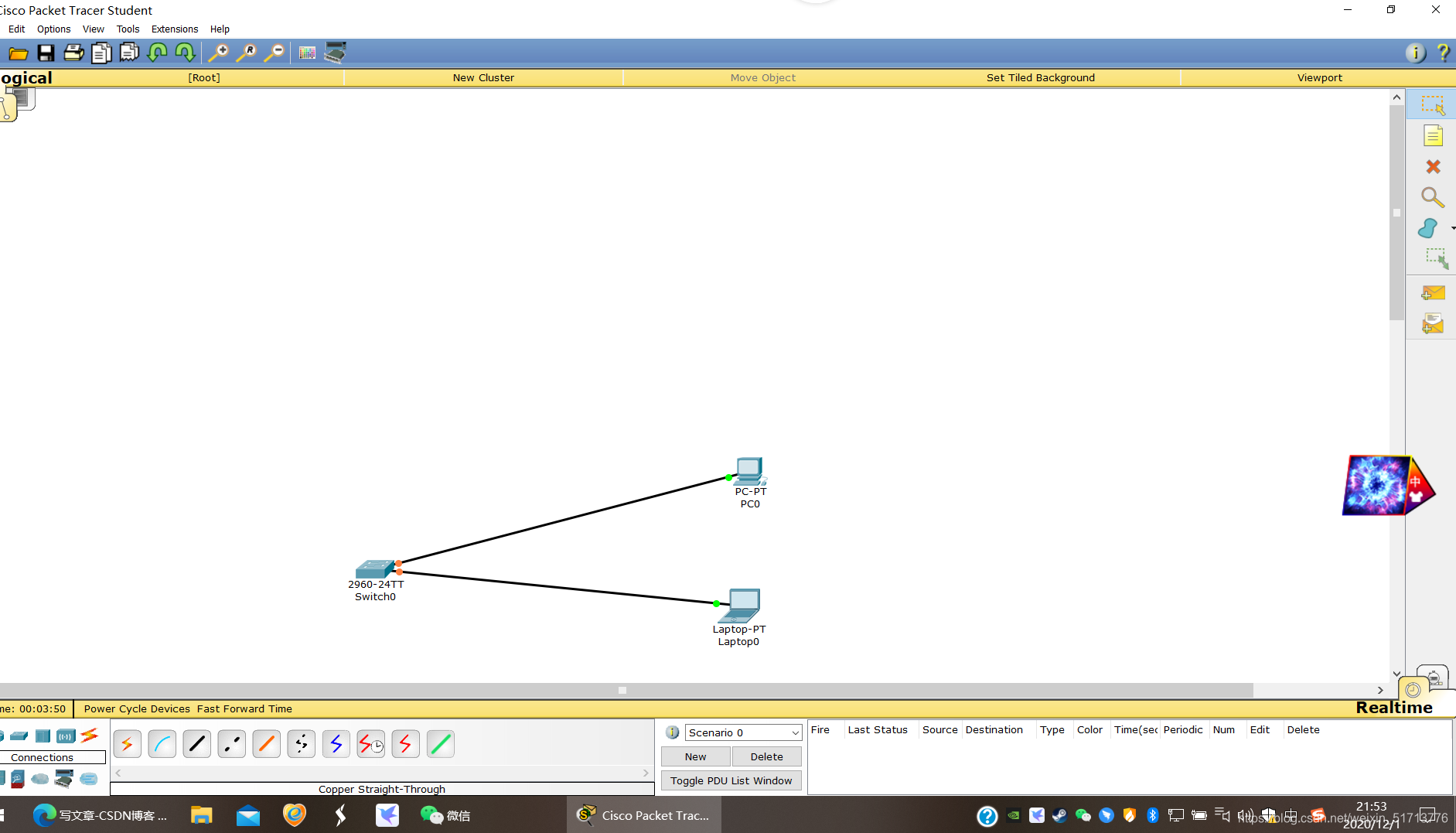Select the WAN Emulation cloud category
Viewport: 1456px width, 833px height.
[x=40, y=779]
